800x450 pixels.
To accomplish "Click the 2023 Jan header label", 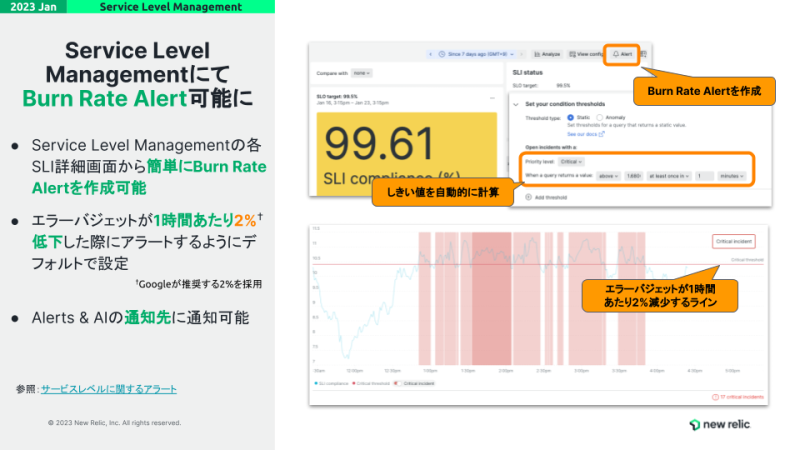I will click(33, 7).
